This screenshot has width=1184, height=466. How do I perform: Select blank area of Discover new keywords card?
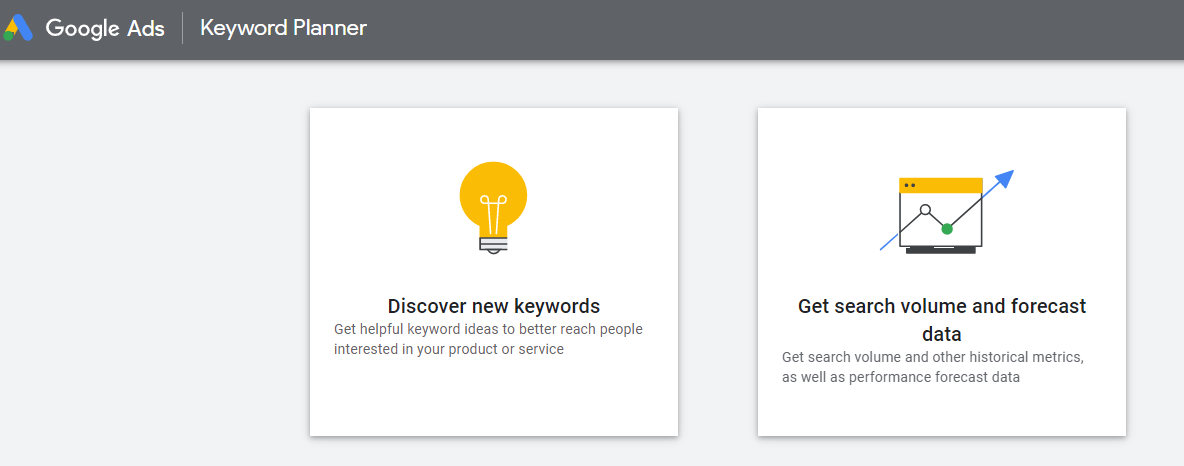point(493,400)
